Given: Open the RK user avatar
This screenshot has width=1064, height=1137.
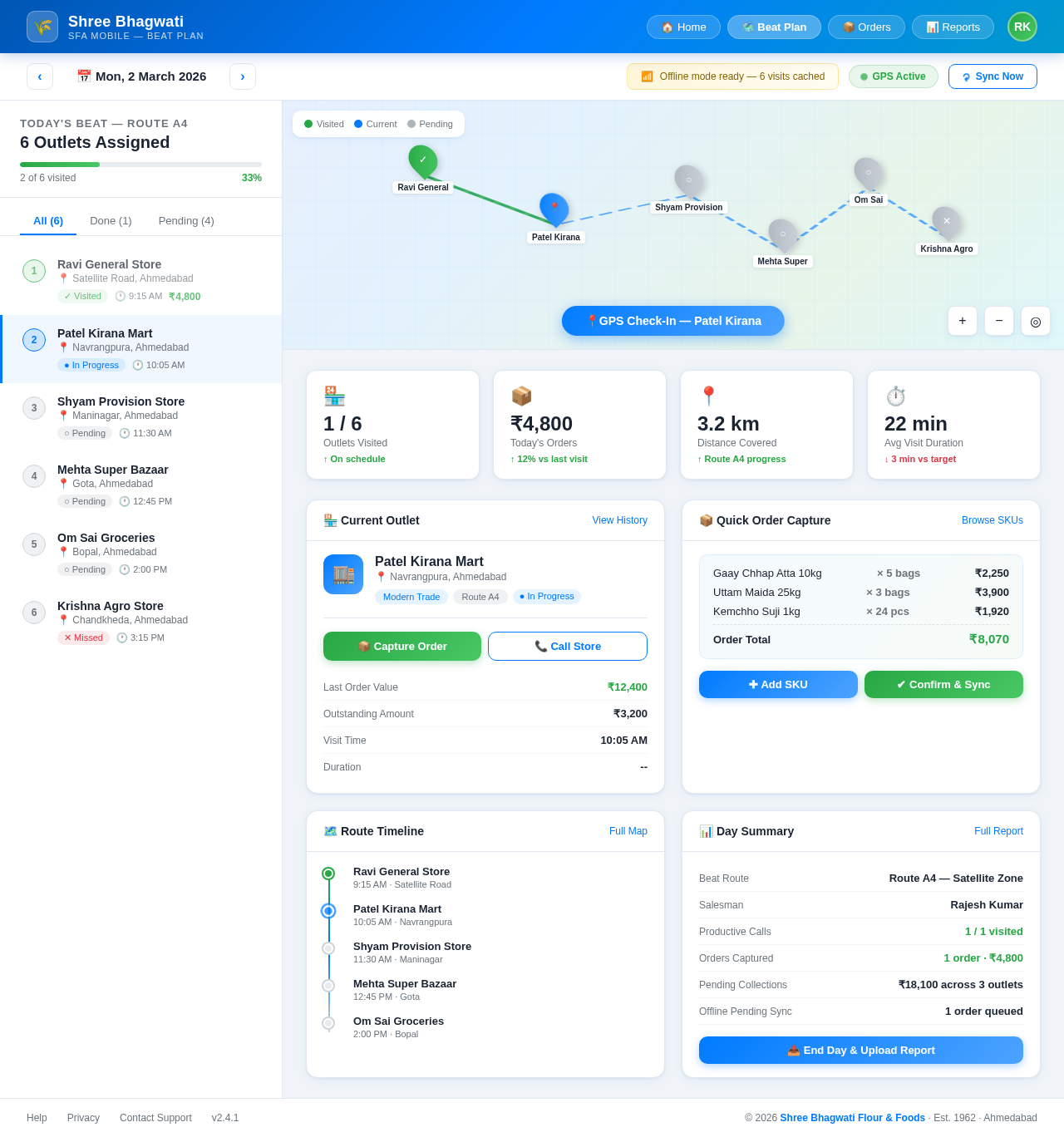Looking at the screenshot, I should point(1022,27).
